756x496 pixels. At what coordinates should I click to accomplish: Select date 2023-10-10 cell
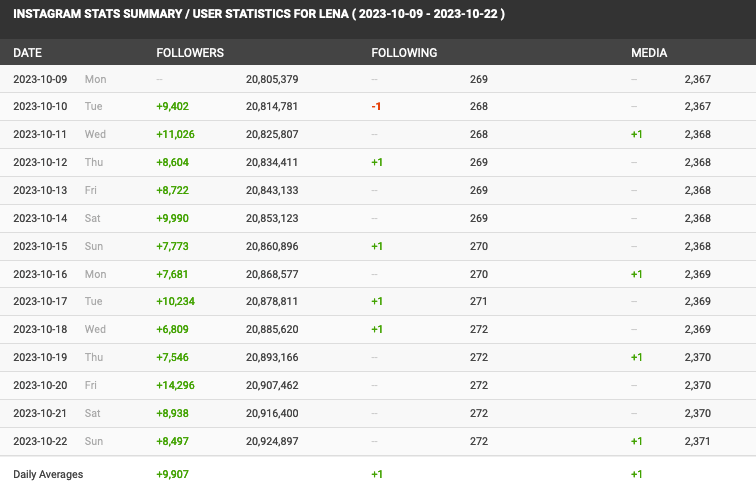pyautogui.click(x=40, y=106)
